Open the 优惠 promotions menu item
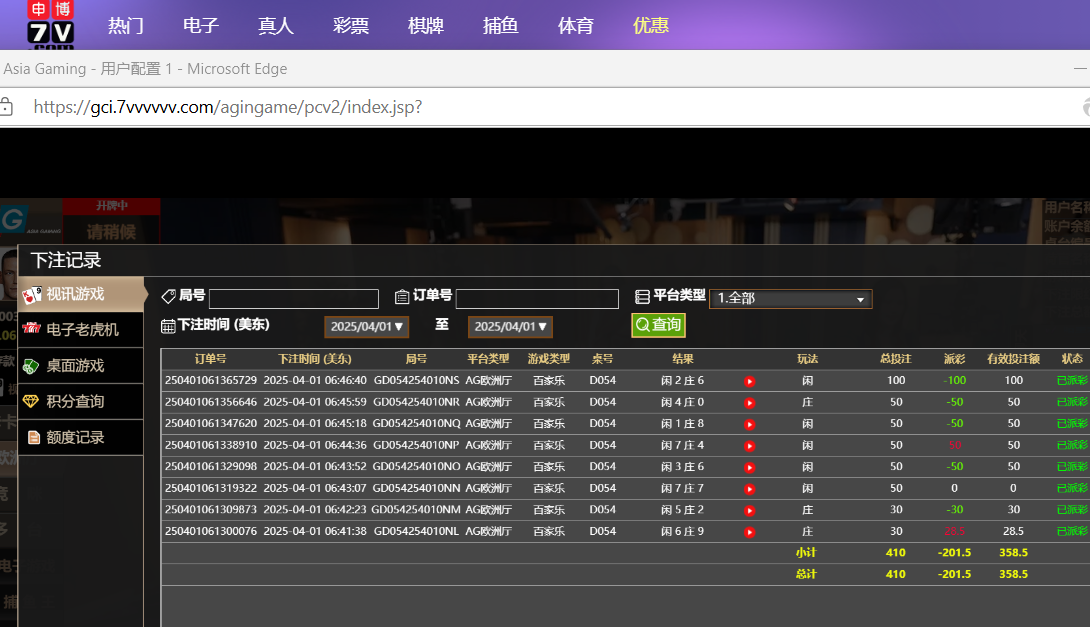Screen dimensions: 1090x627 [651, 26]
